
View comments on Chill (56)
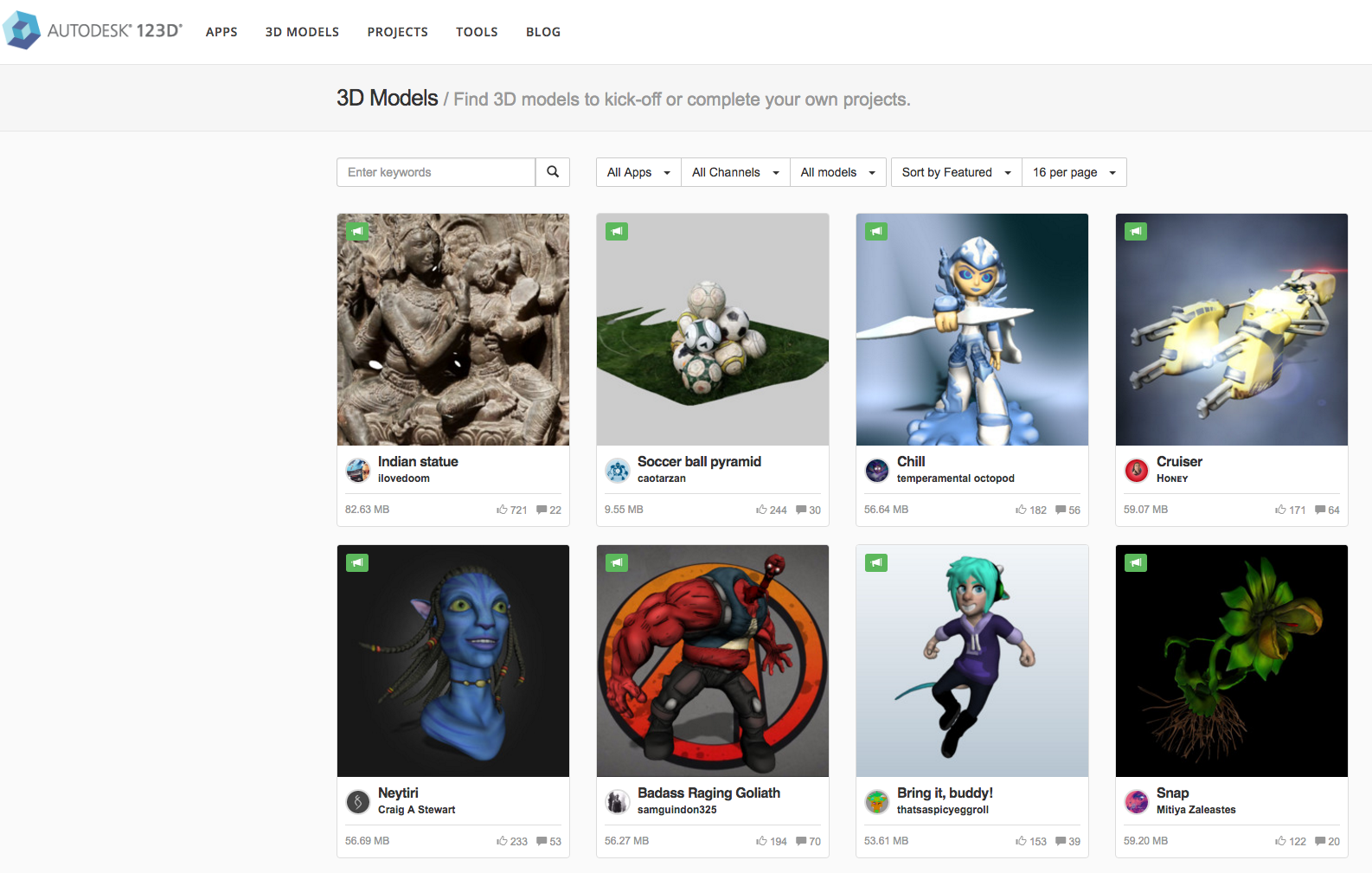point(1067,510)
